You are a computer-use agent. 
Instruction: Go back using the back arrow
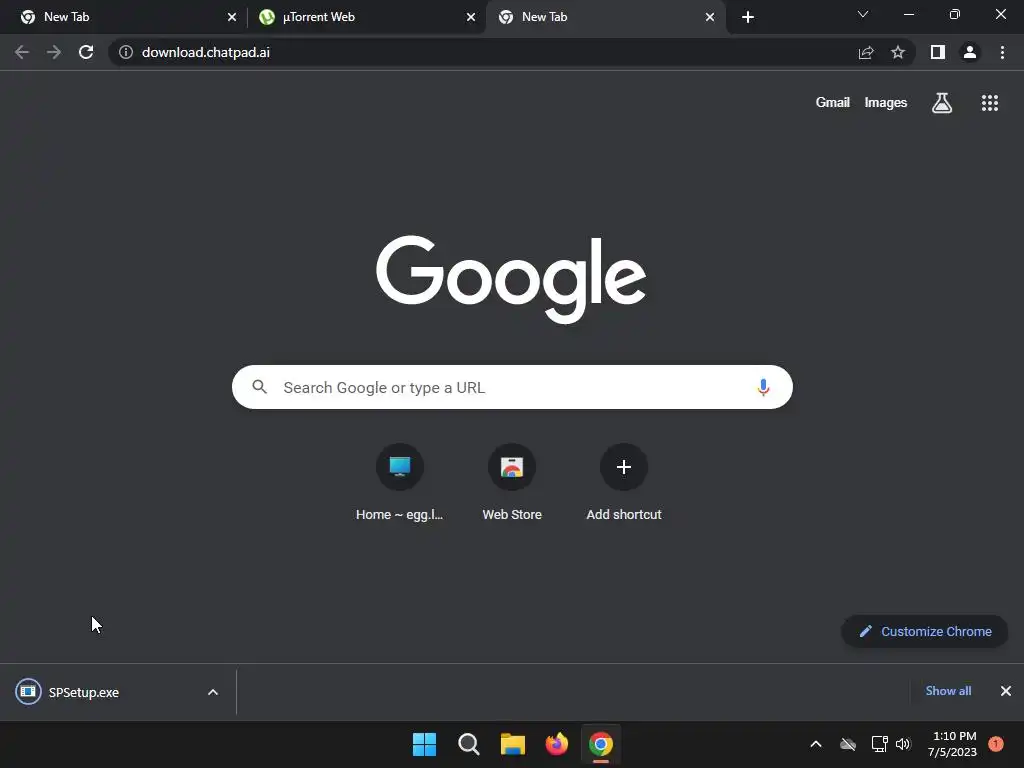22,52
